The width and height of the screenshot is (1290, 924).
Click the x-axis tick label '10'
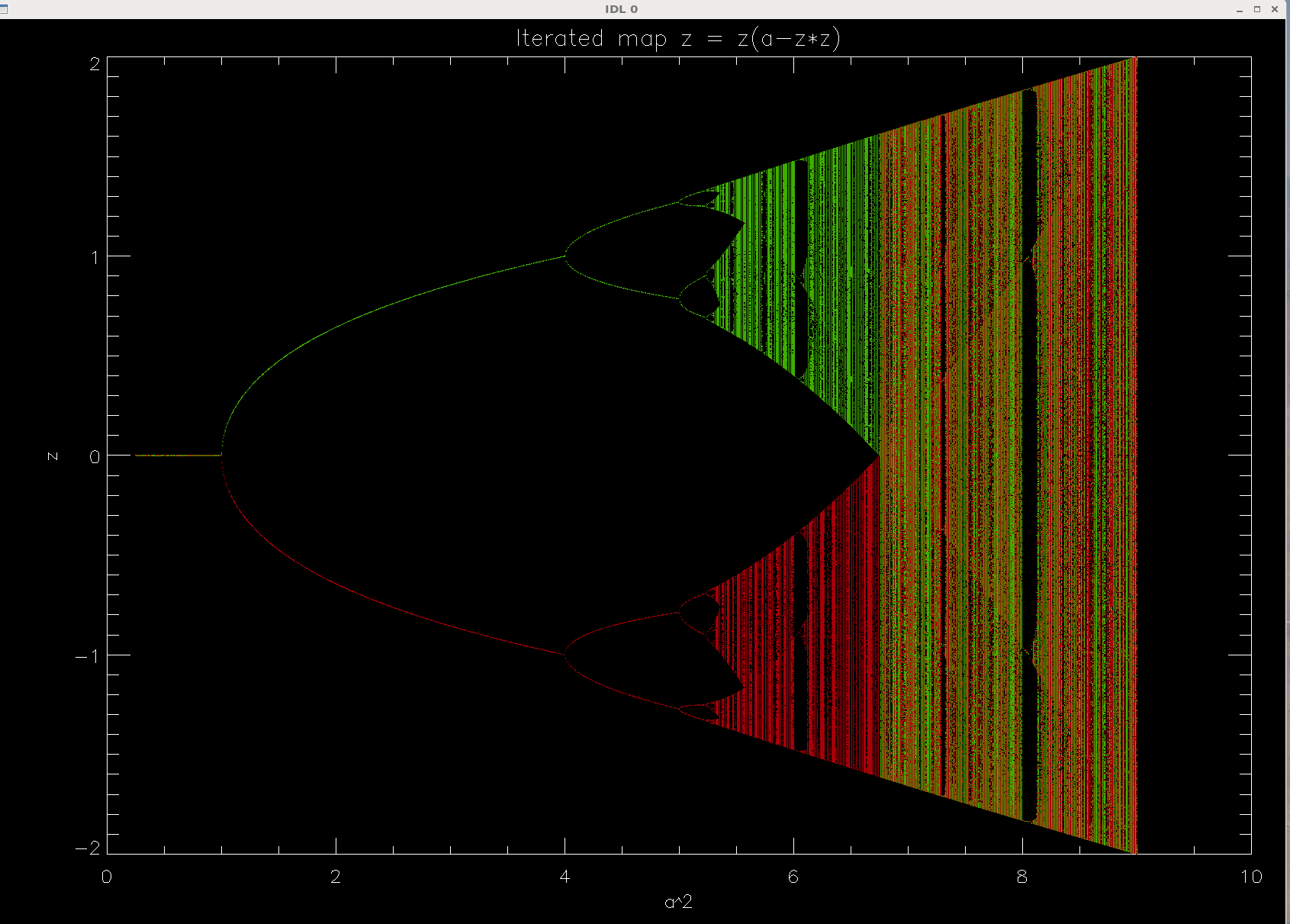coord(1251,877)
